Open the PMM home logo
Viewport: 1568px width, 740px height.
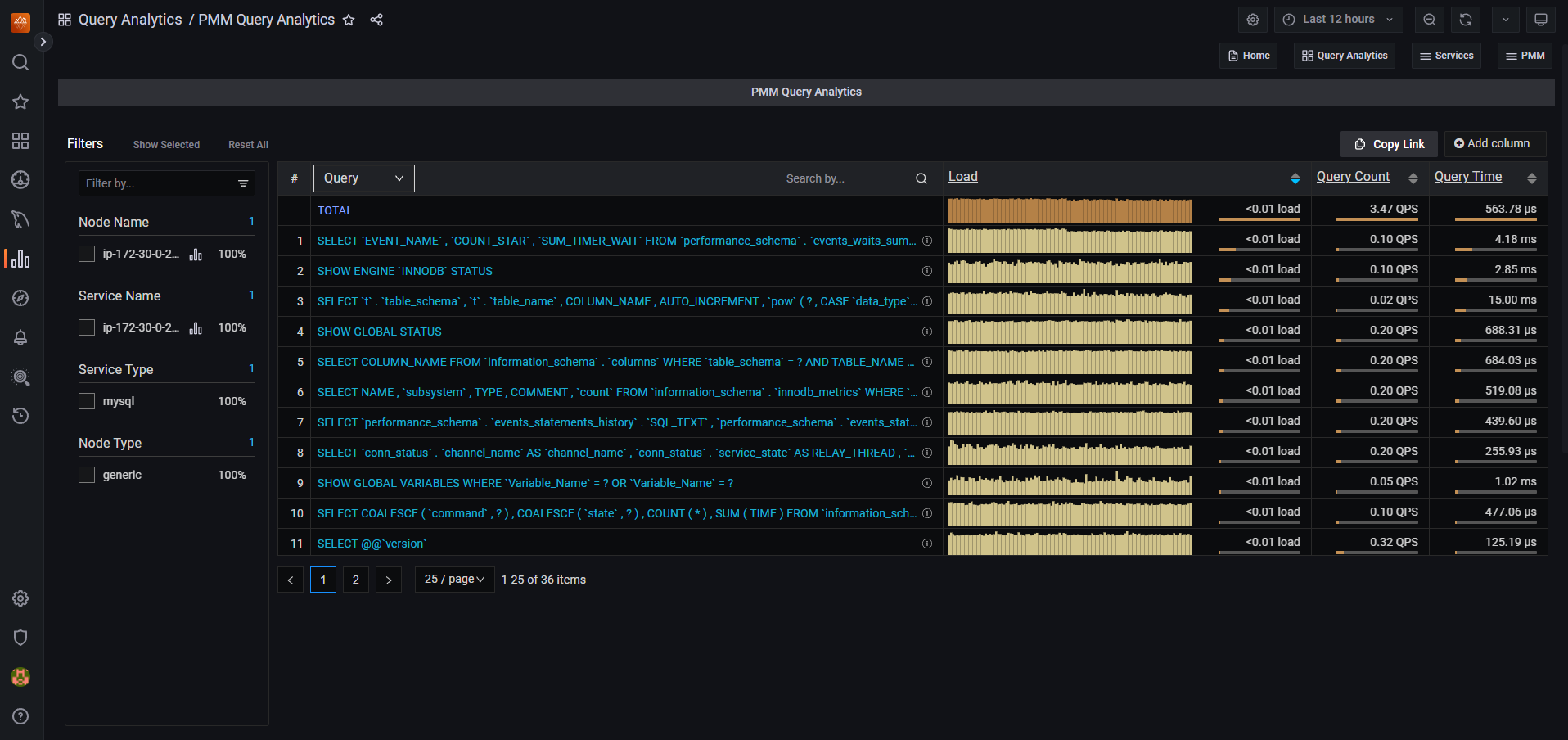(x=20, y=22)
